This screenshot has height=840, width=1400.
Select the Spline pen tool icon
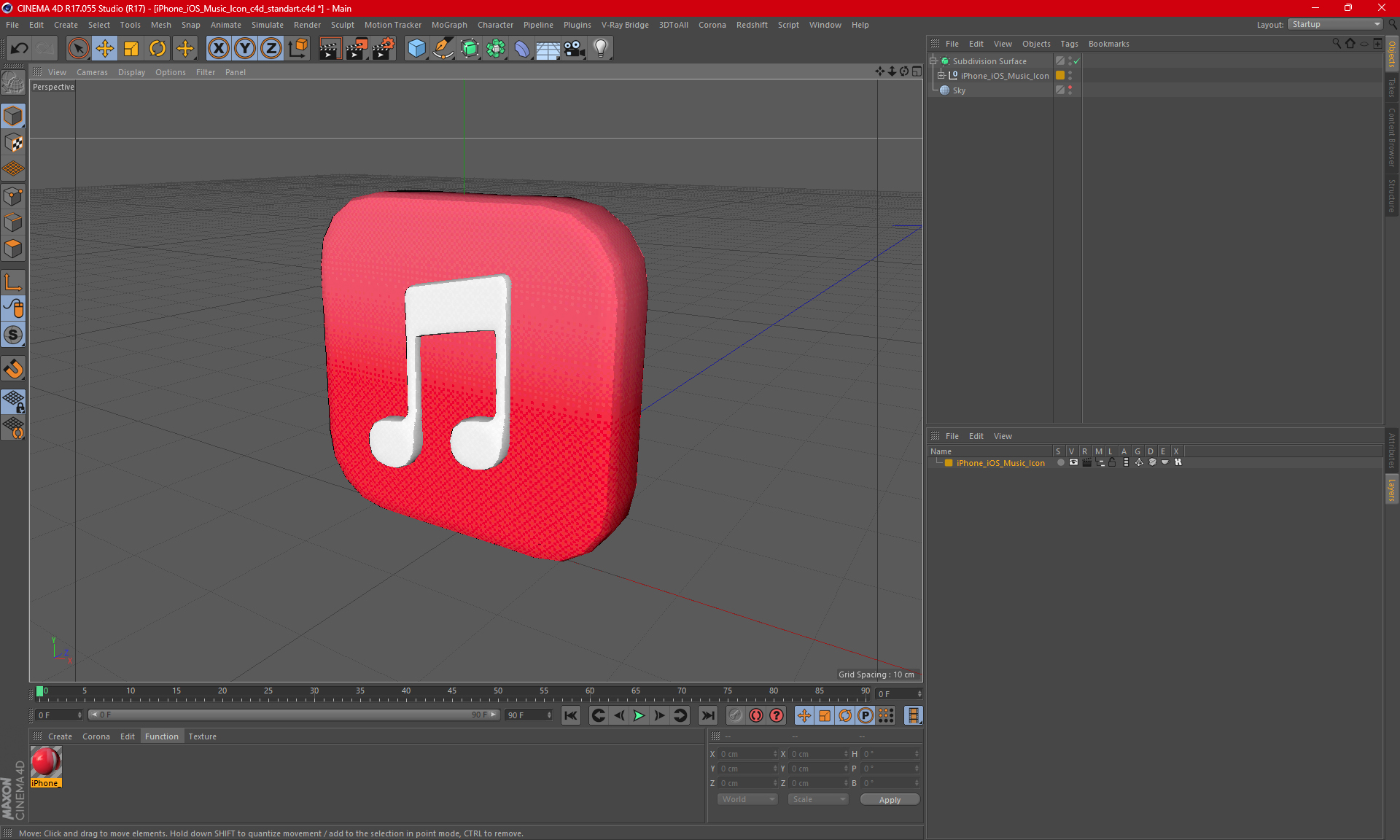(x=443, y=49)
